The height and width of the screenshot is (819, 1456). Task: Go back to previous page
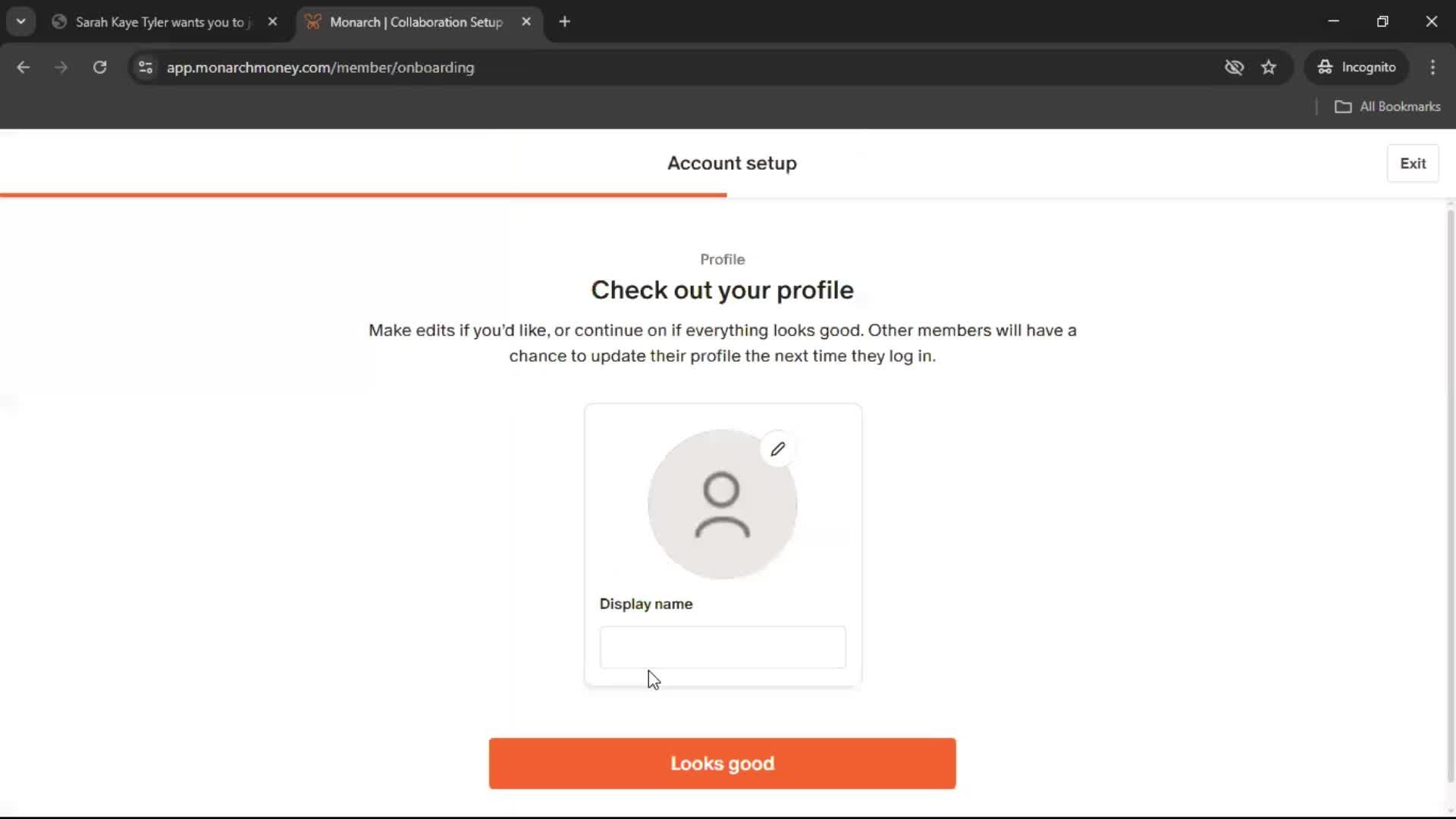click(x=24, y=67)
